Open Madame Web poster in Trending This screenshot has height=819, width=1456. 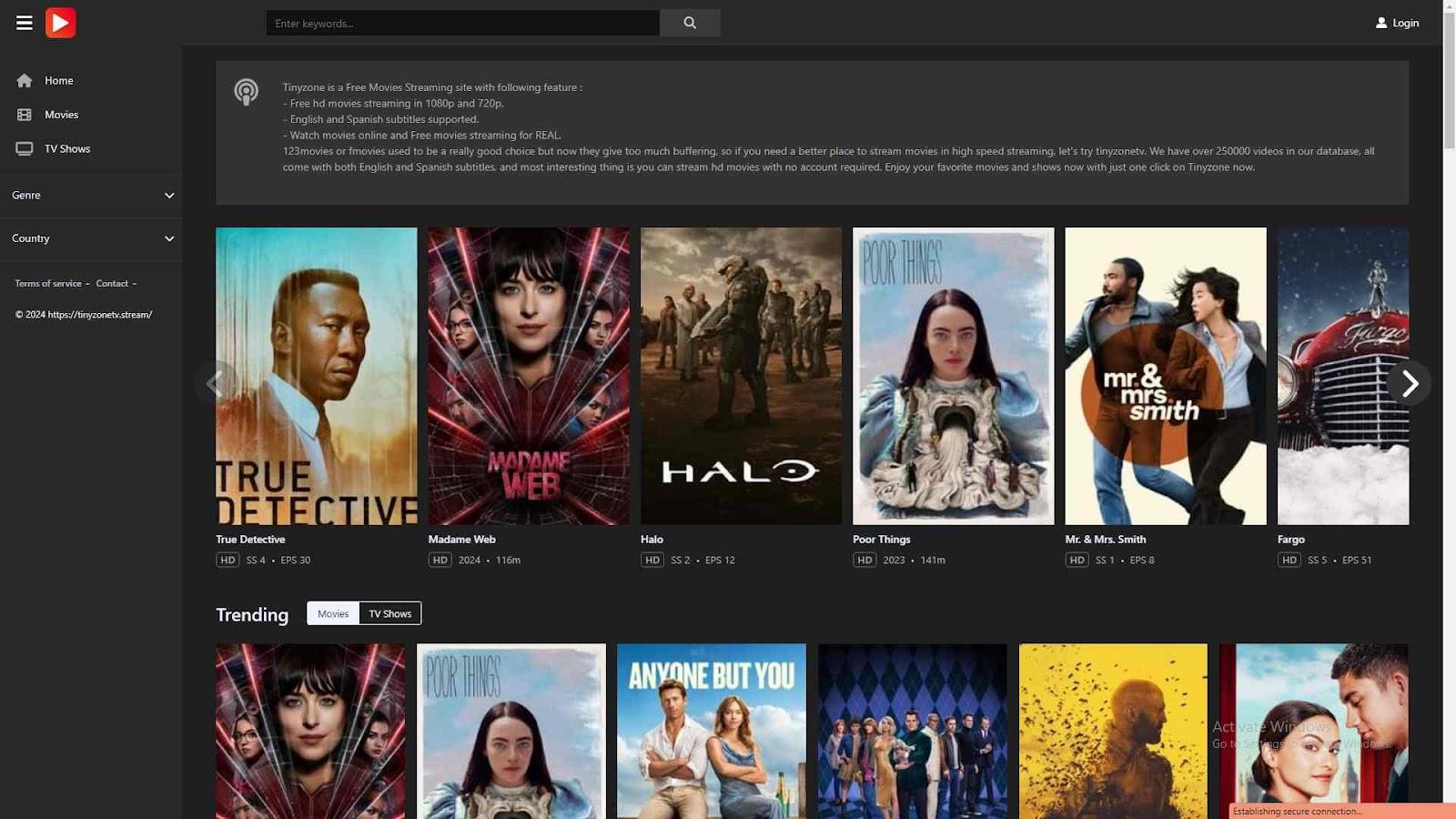[310, 732]
